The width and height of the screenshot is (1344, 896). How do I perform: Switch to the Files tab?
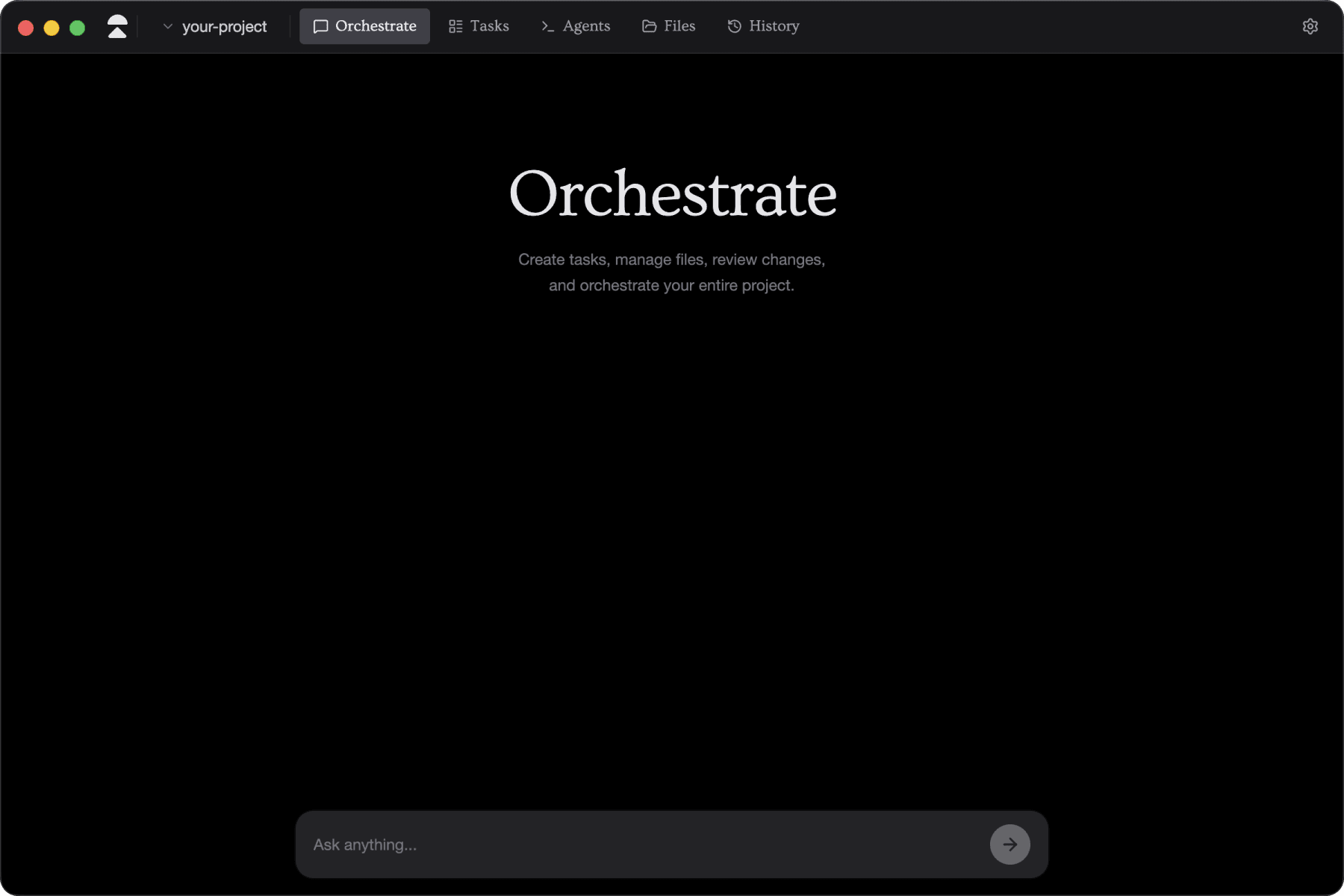pos(668,25)
